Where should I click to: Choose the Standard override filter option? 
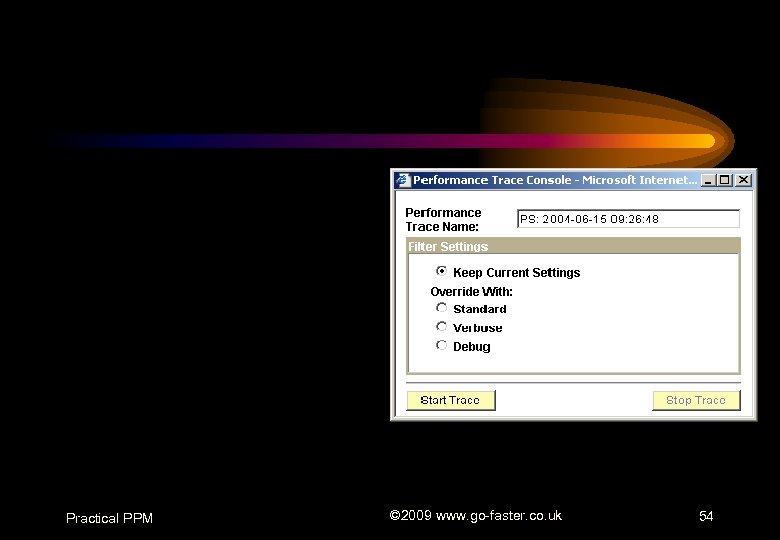coord(441,308)
